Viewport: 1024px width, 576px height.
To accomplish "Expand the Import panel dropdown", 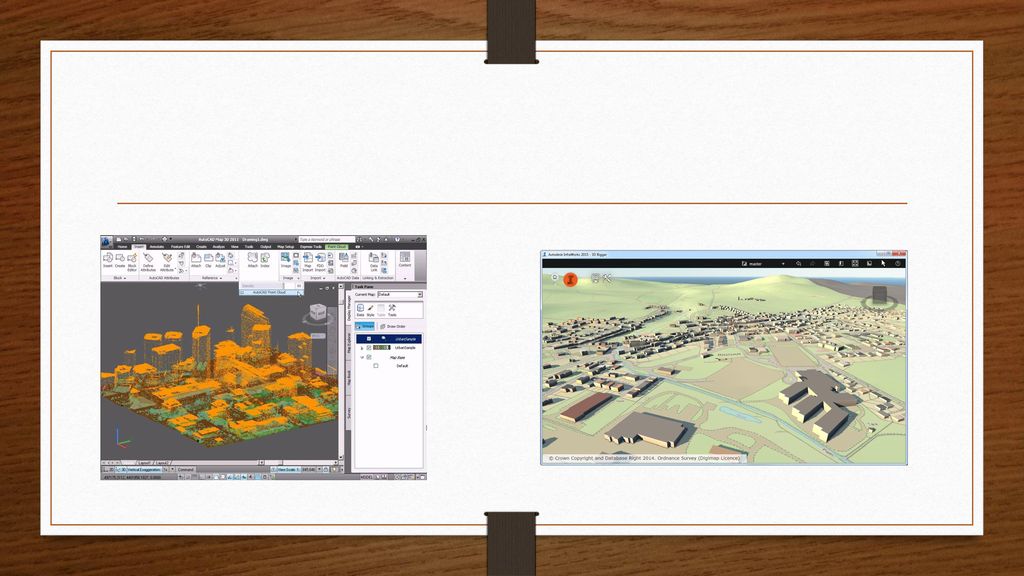I will point(324,278).
